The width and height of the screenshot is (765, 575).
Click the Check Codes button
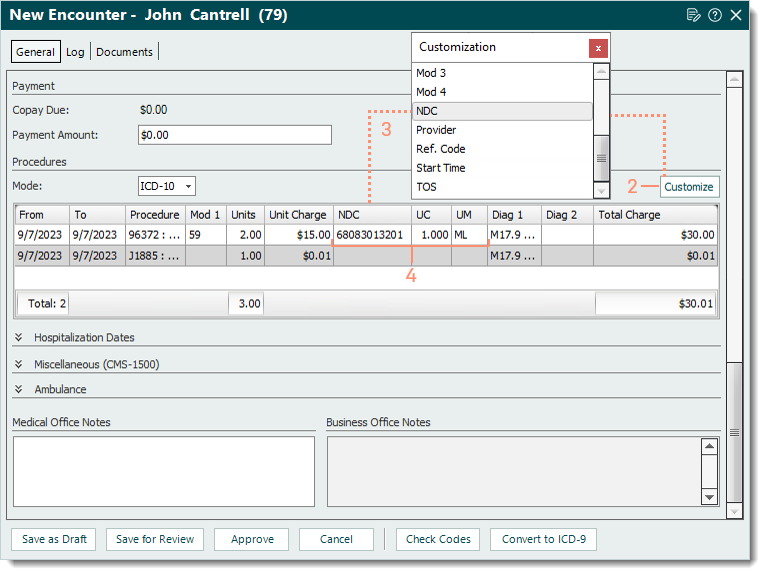point(438,539)
